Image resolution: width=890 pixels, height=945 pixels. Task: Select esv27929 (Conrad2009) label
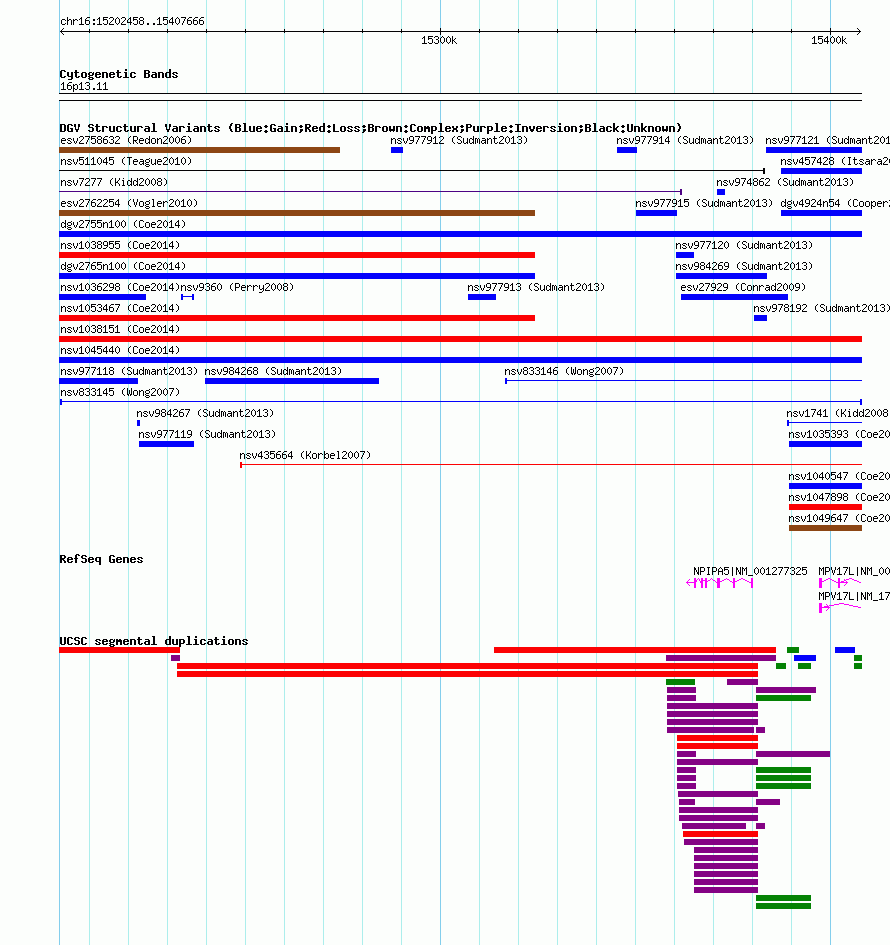(743, 287)
